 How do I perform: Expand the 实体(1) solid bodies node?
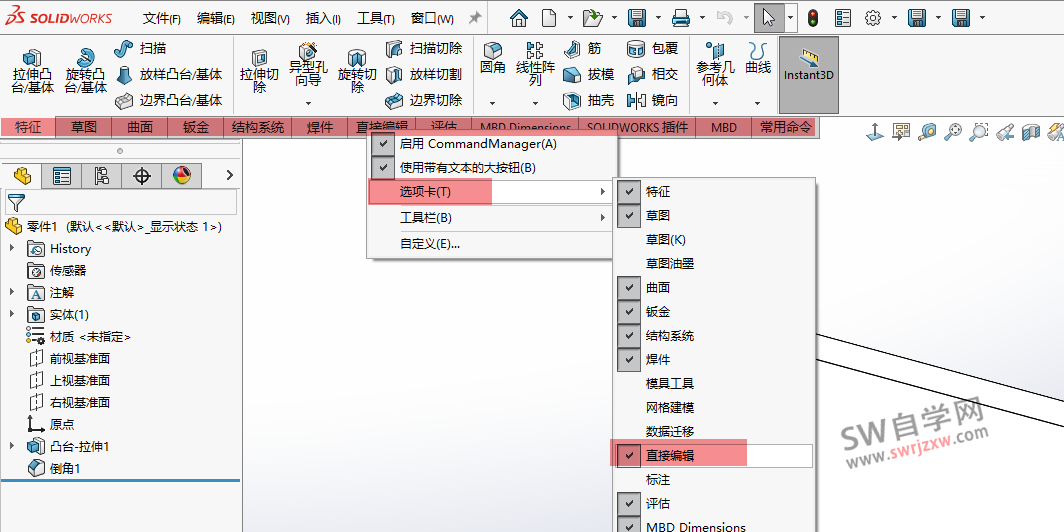[x=12, y=314]
